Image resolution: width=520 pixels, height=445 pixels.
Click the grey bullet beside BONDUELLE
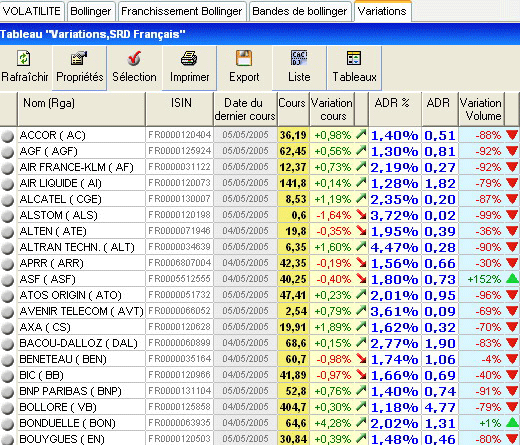coord(7,424)
